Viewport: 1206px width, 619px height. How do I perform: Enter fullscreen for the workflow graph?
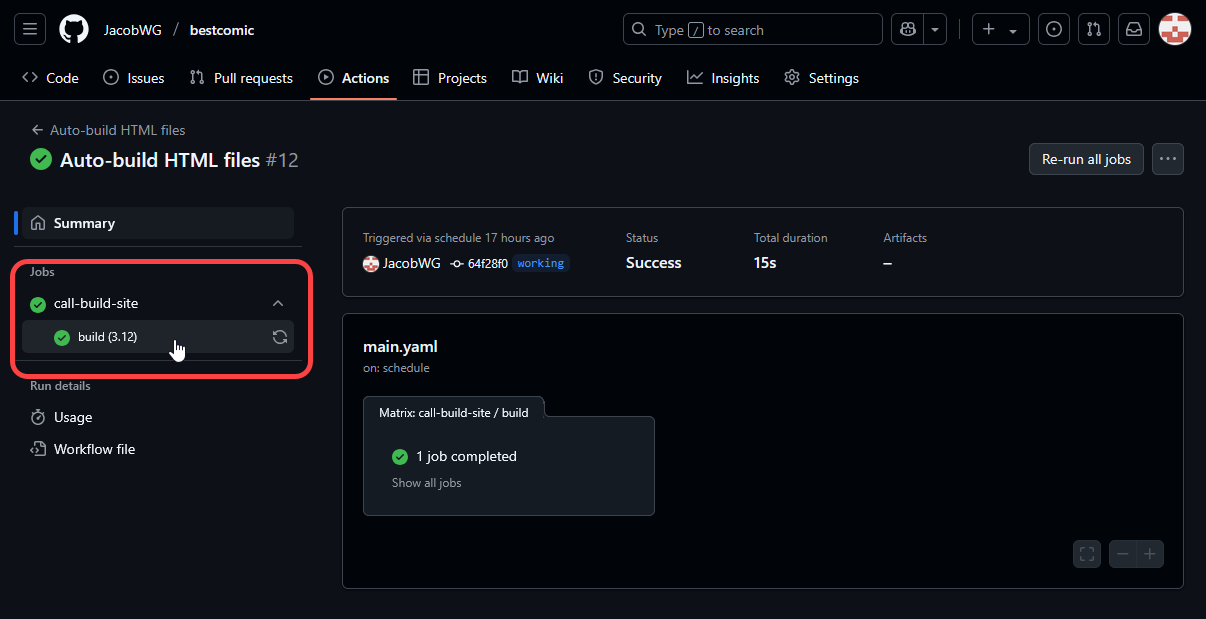(x=1087, y=554)
